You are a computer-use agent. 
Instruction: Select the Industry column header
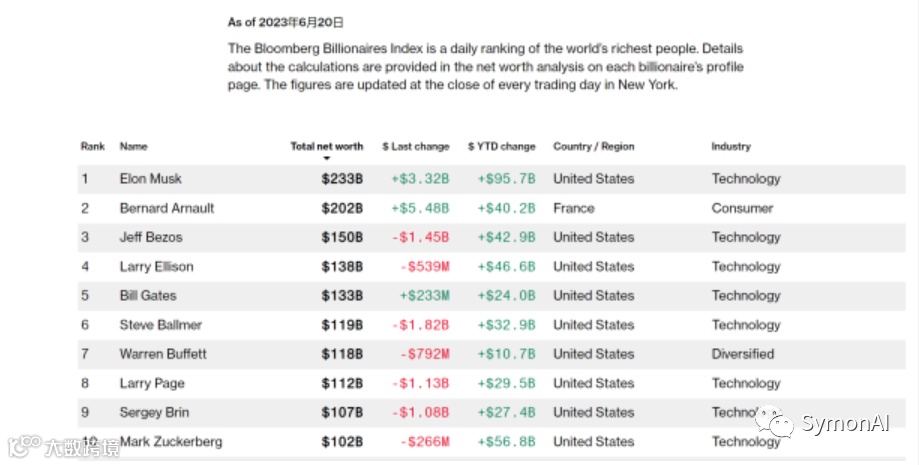pos(730,146)
